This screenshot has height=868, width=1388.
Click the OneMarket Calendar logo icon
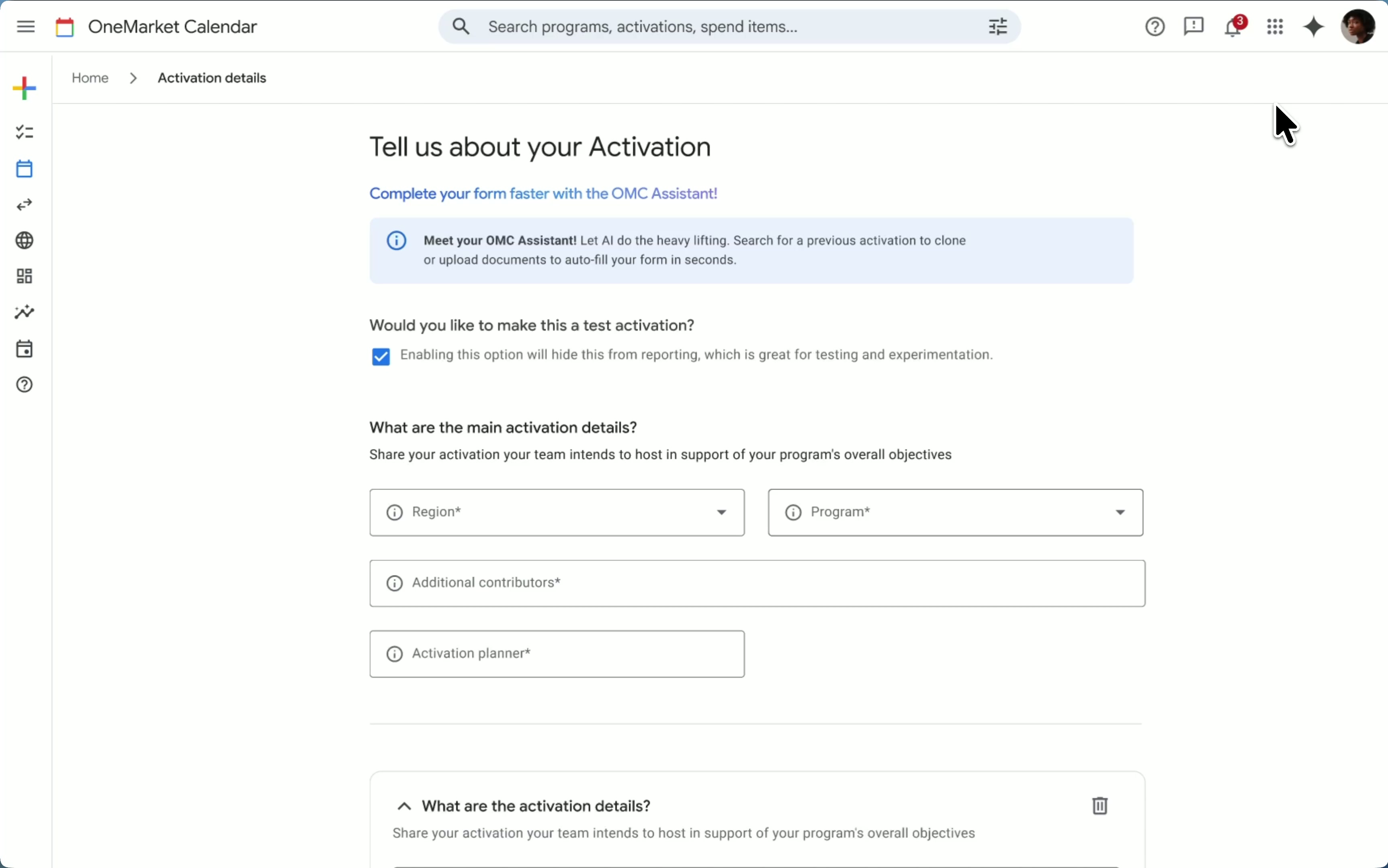tap(65, 27)
